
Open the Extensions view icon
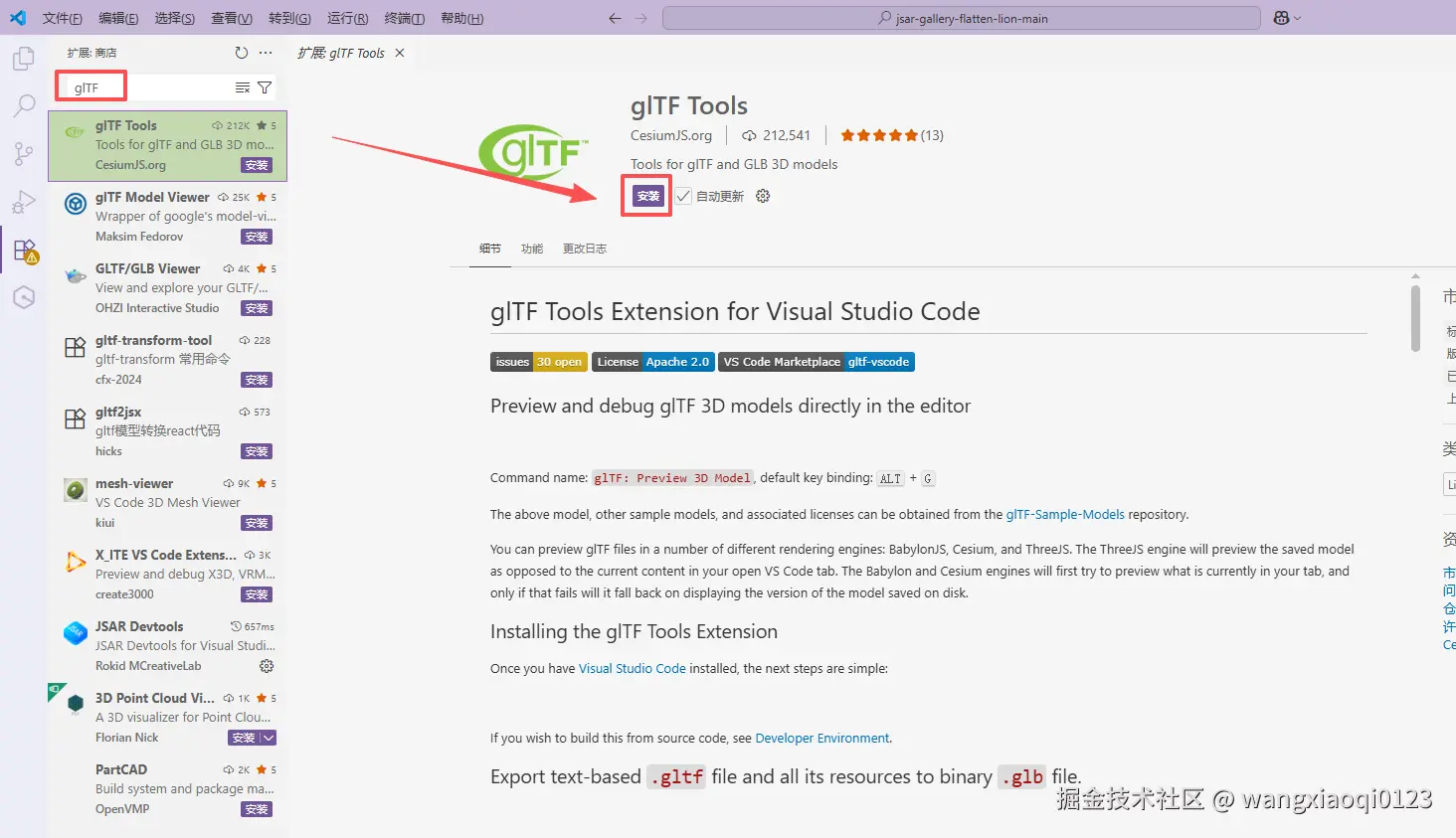pyautogui.click(x=24, y=250)
